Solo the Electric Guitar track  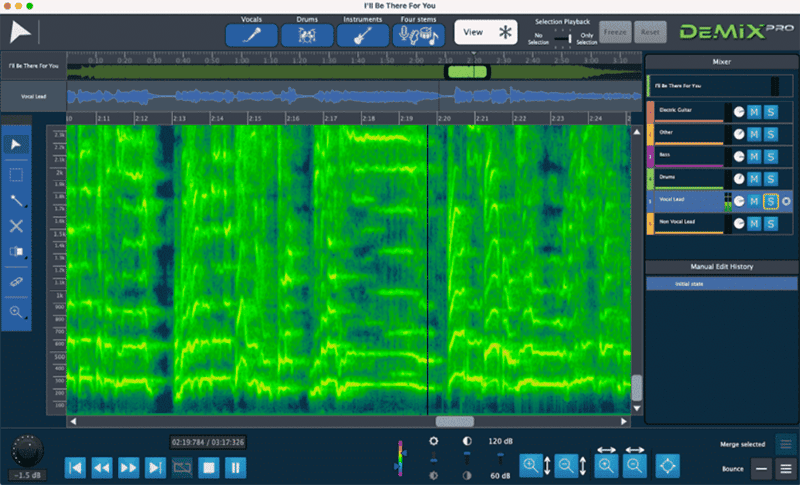[771, 112]
